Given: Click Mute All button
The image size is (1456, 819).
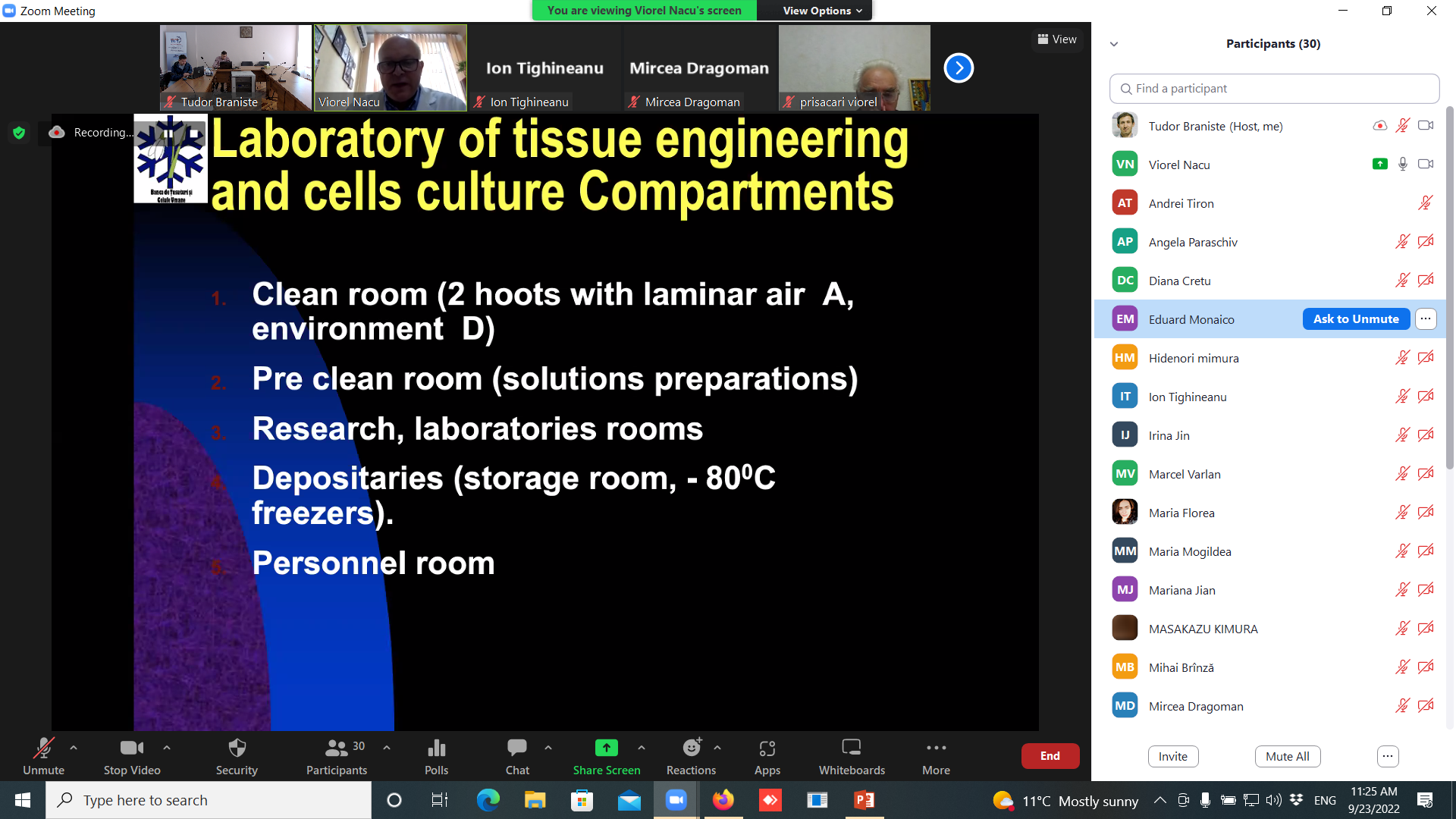Looking at the screenshot, I should pos(1288,756).
